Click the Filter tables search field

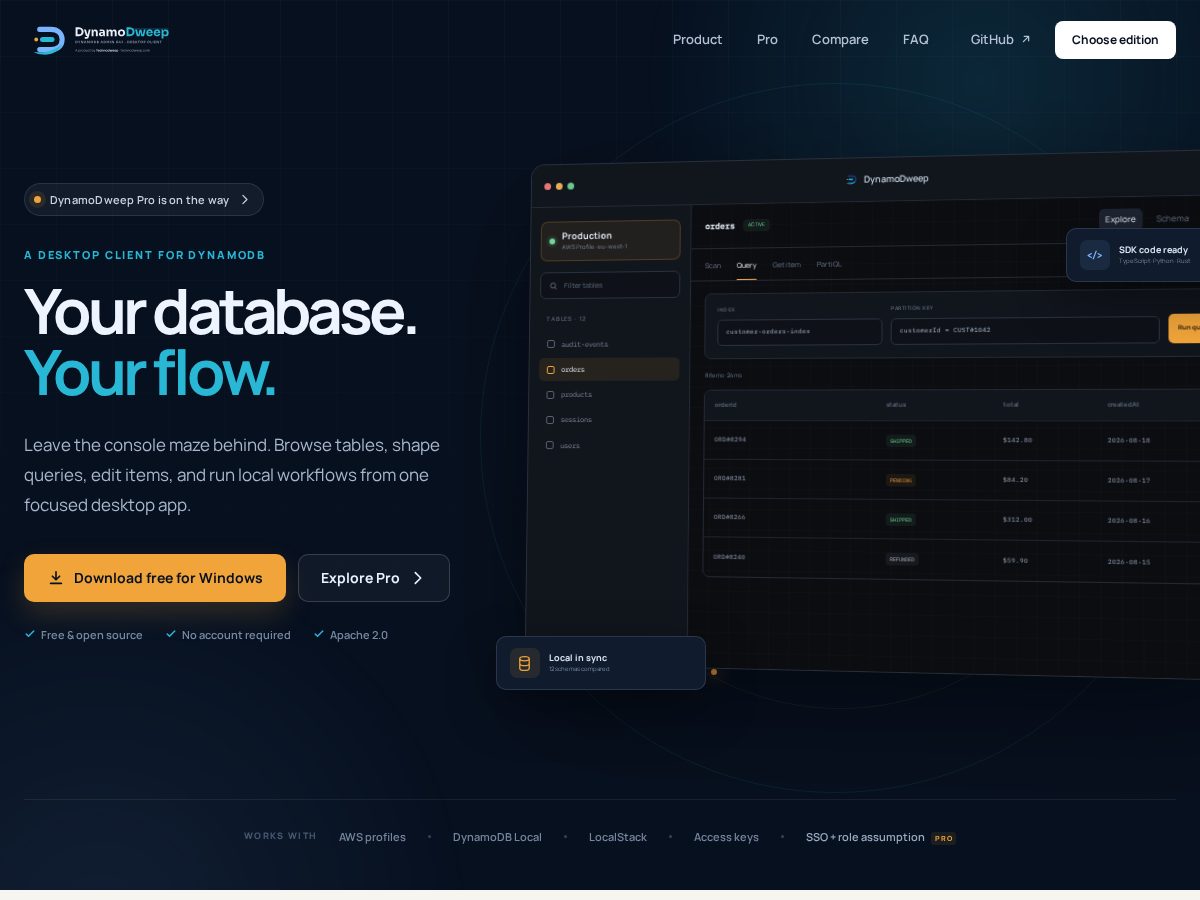(x=610, y=285)
